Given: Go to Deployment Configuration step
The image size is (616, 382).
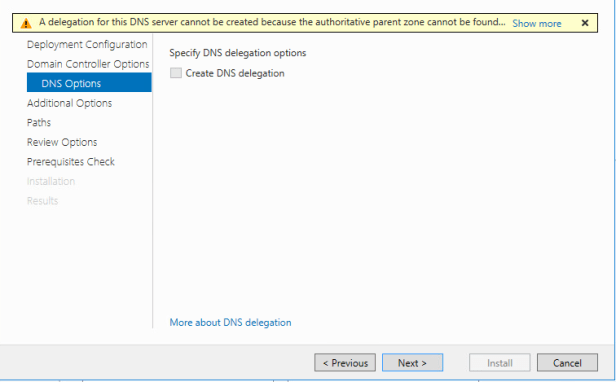Looking at the screenshot, I should (87, 44).
